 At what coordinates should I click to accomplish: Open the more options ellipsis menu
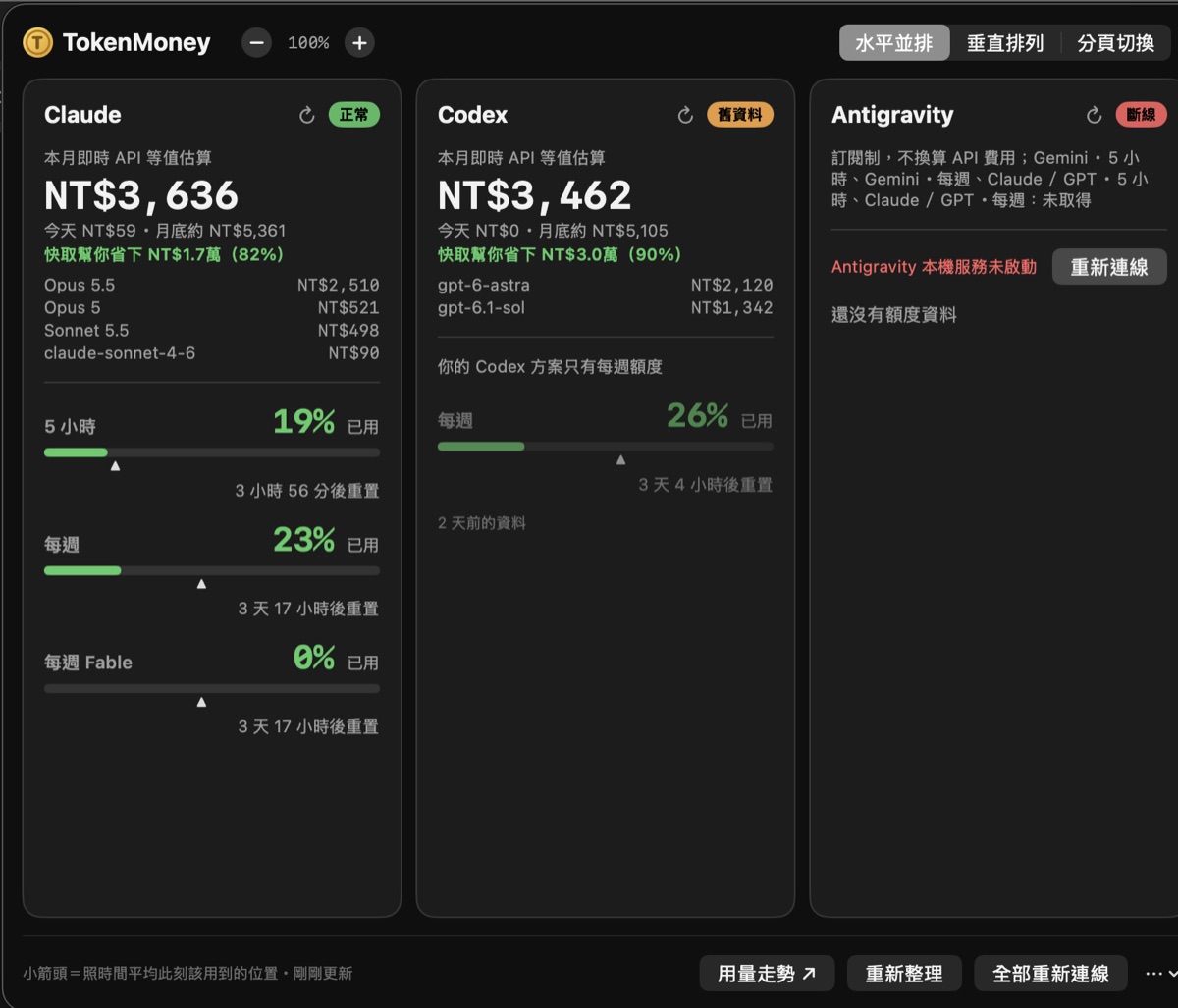click(1159, 974)
